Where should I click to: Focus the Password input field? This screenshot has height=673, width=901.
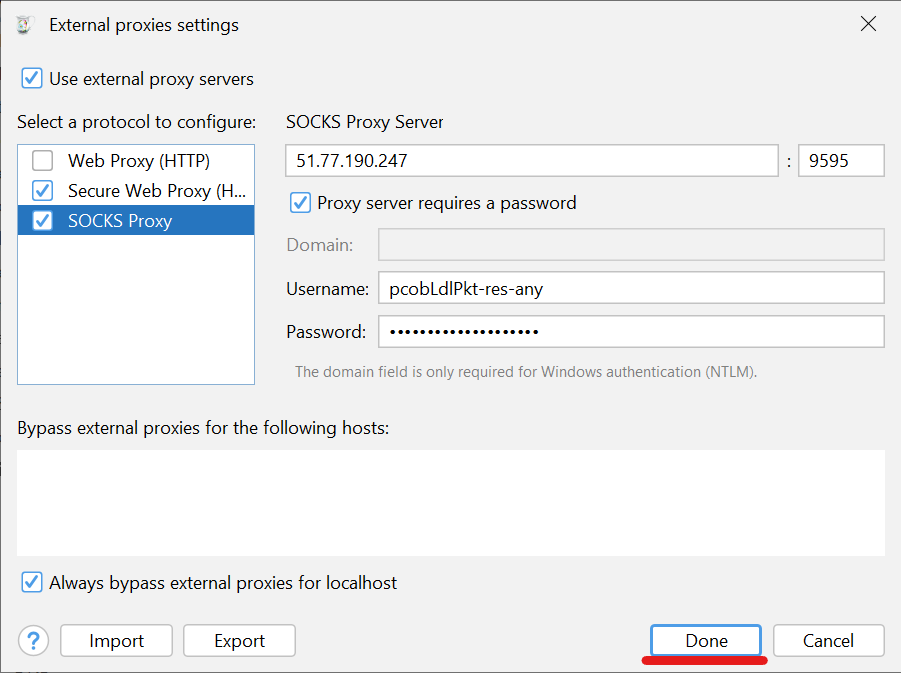(630, 331)
